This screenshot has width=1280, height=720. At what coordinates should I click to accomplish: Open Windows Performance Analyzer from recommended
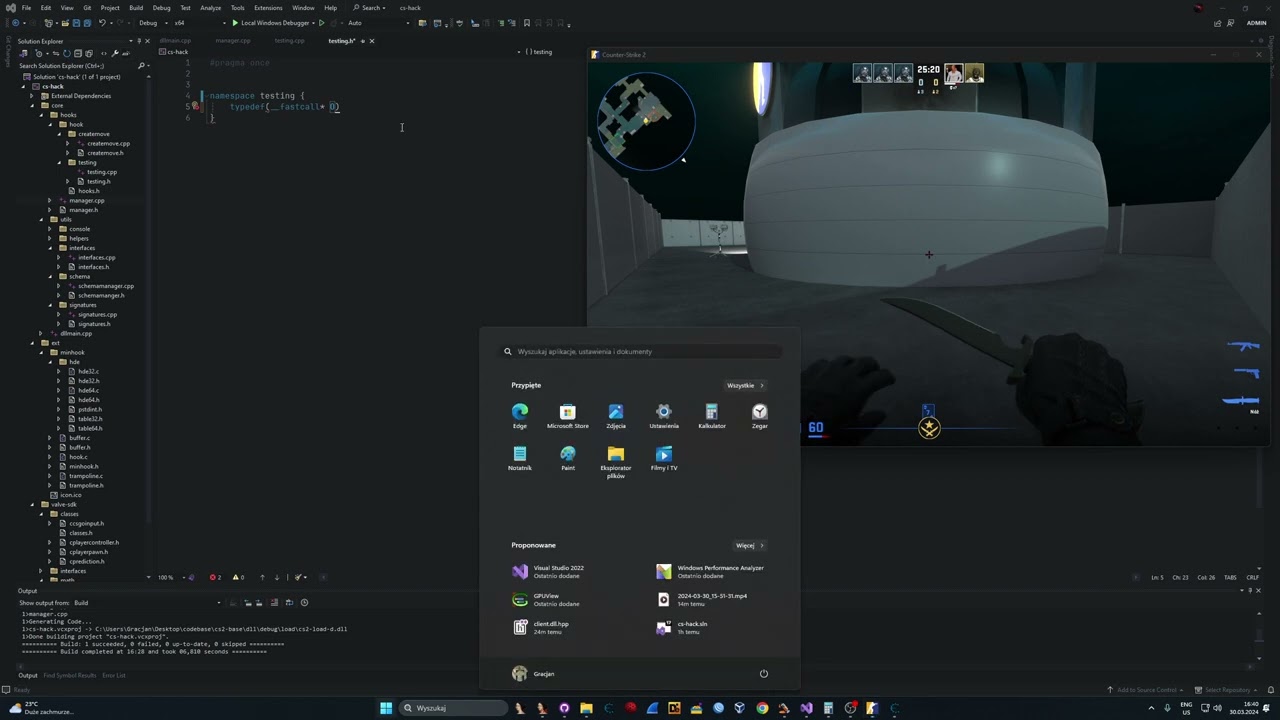pos(710,572)
